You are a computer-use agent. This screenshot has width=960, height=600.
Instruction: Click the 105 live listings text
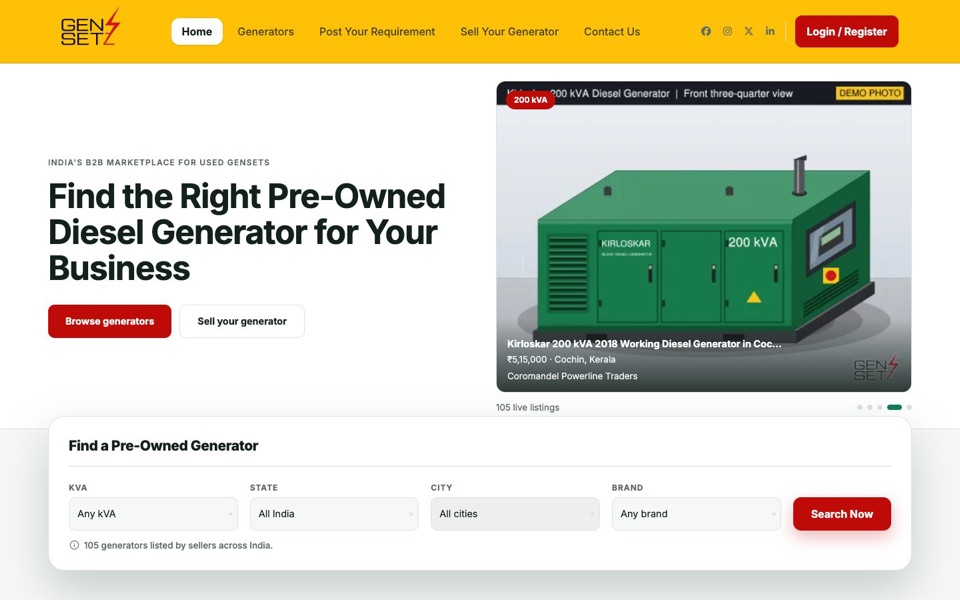(527, 407)
